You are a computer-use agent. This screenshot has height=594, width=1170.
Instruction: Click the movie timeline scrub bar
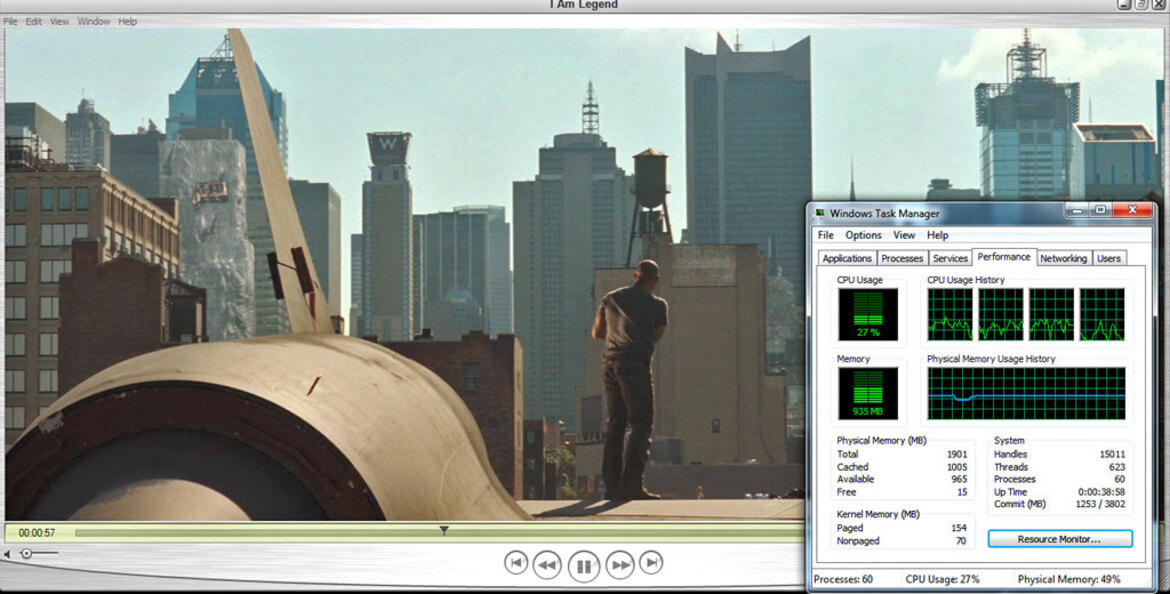point(440,533)
